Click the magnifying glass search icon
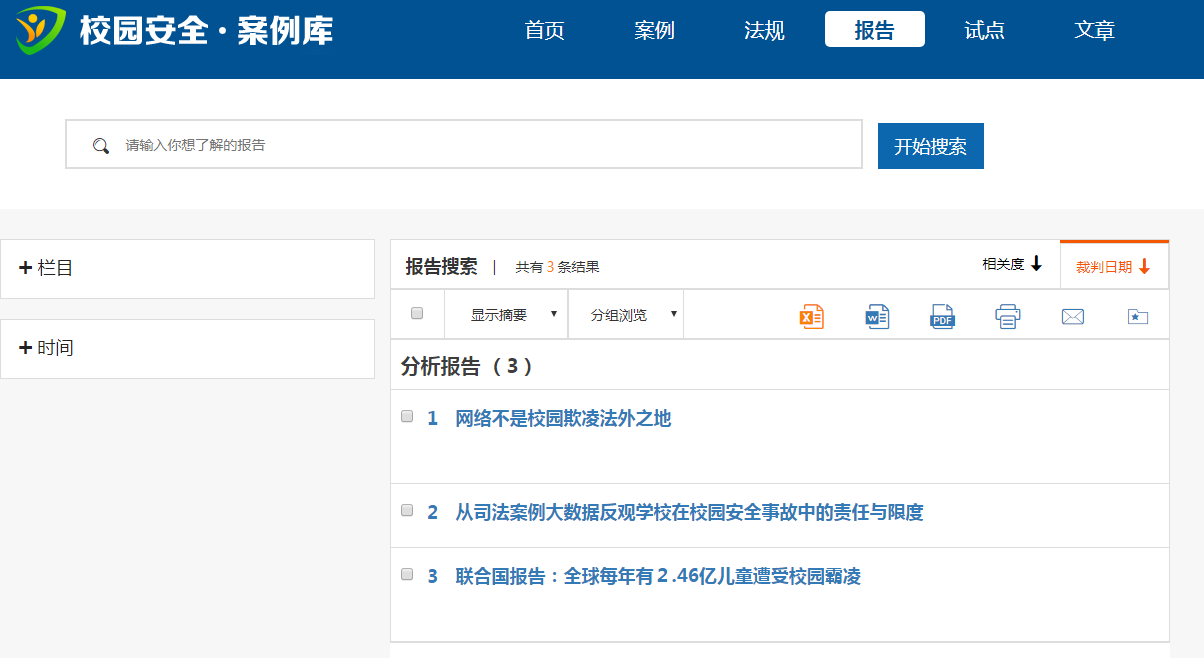1204x658 pixels. (x=100, y=146)
